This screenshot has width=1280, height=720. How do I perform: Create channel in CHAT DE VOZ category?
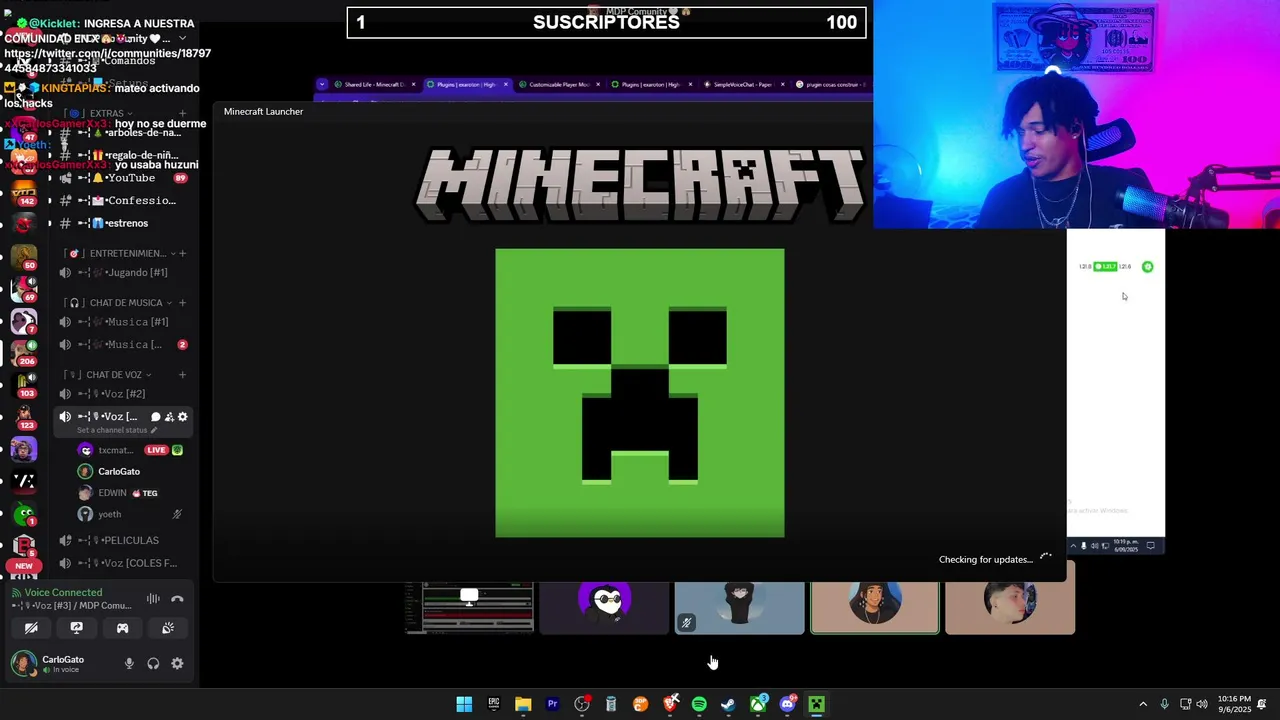pos(182,375)
